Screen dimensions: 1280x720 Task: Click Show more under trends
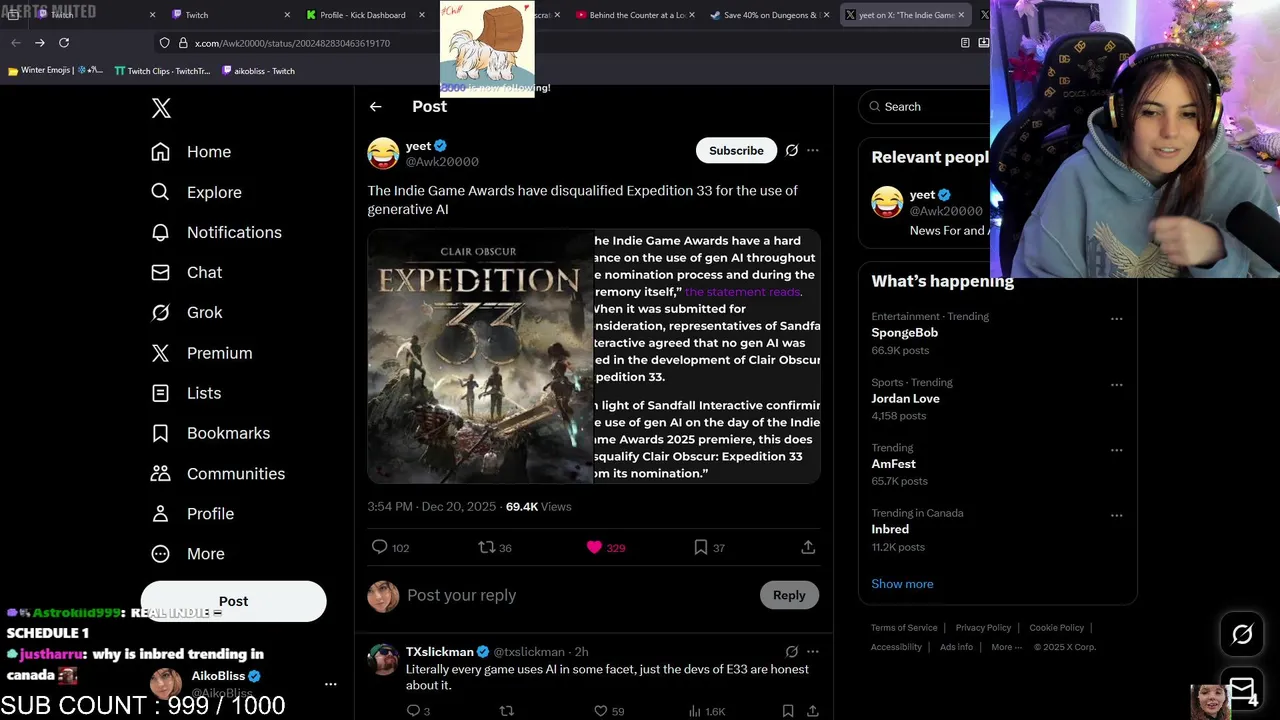(x=902, y=584)
